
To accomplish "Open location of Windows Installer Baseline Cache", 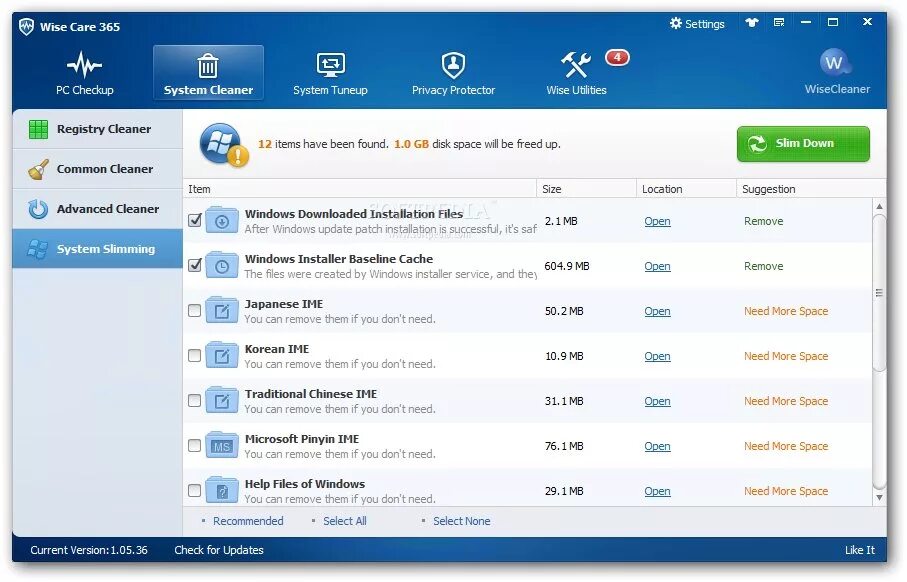I will [x=657, y=266].
